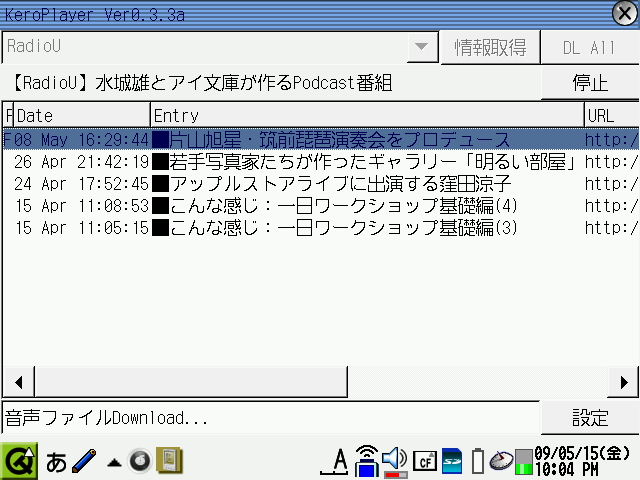Viewport: 640px width, 480px height.
Task: Click the あ Japanese input mode icon
Action: coord(56,462)
